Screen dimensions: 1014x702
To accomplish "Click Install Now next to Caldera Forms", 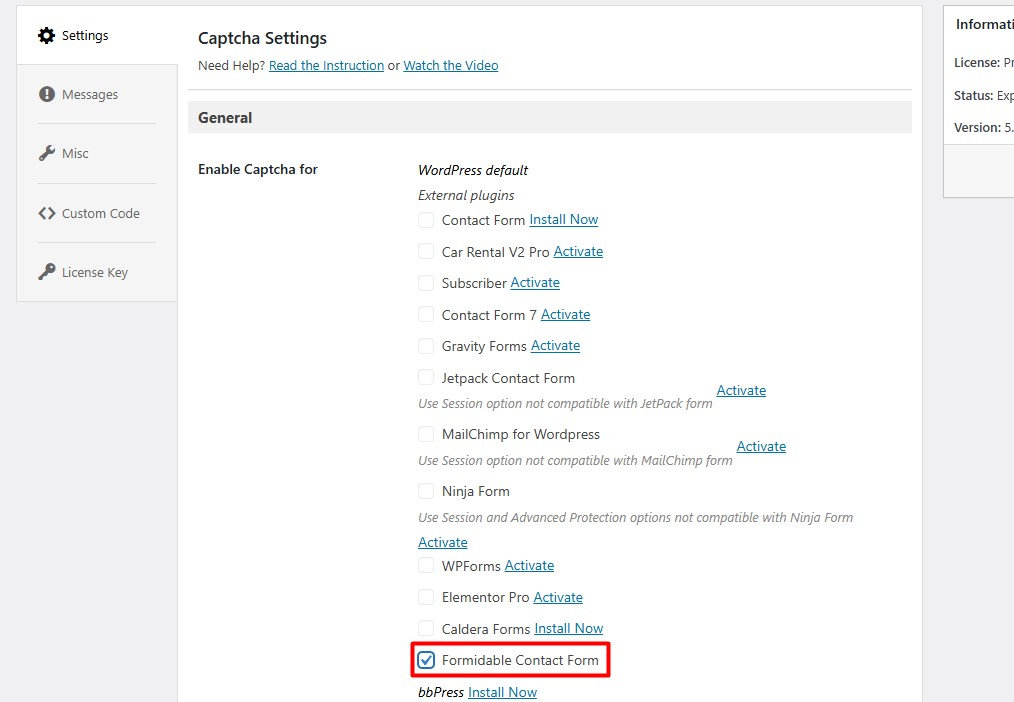I will [x=568, y=628].
